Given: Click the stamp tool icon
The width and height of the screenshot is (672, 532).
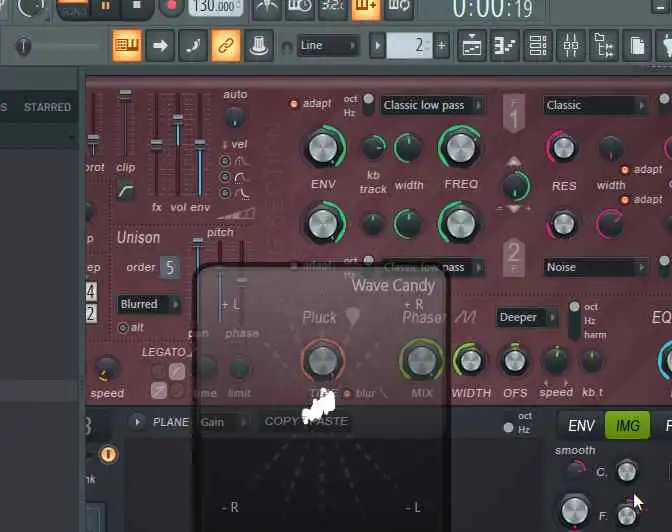Looking at the screenshot, I should point(259,45).
